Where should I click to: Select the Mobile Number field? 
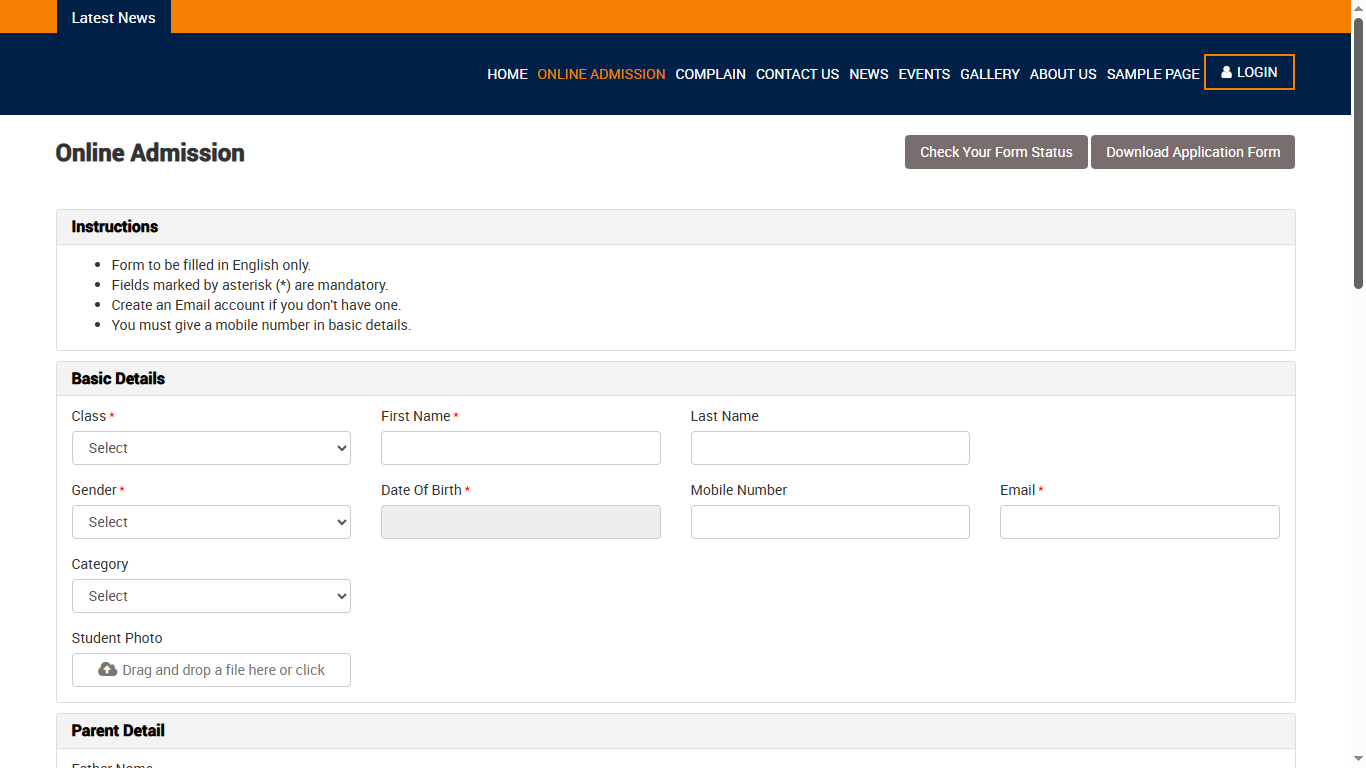829,522
